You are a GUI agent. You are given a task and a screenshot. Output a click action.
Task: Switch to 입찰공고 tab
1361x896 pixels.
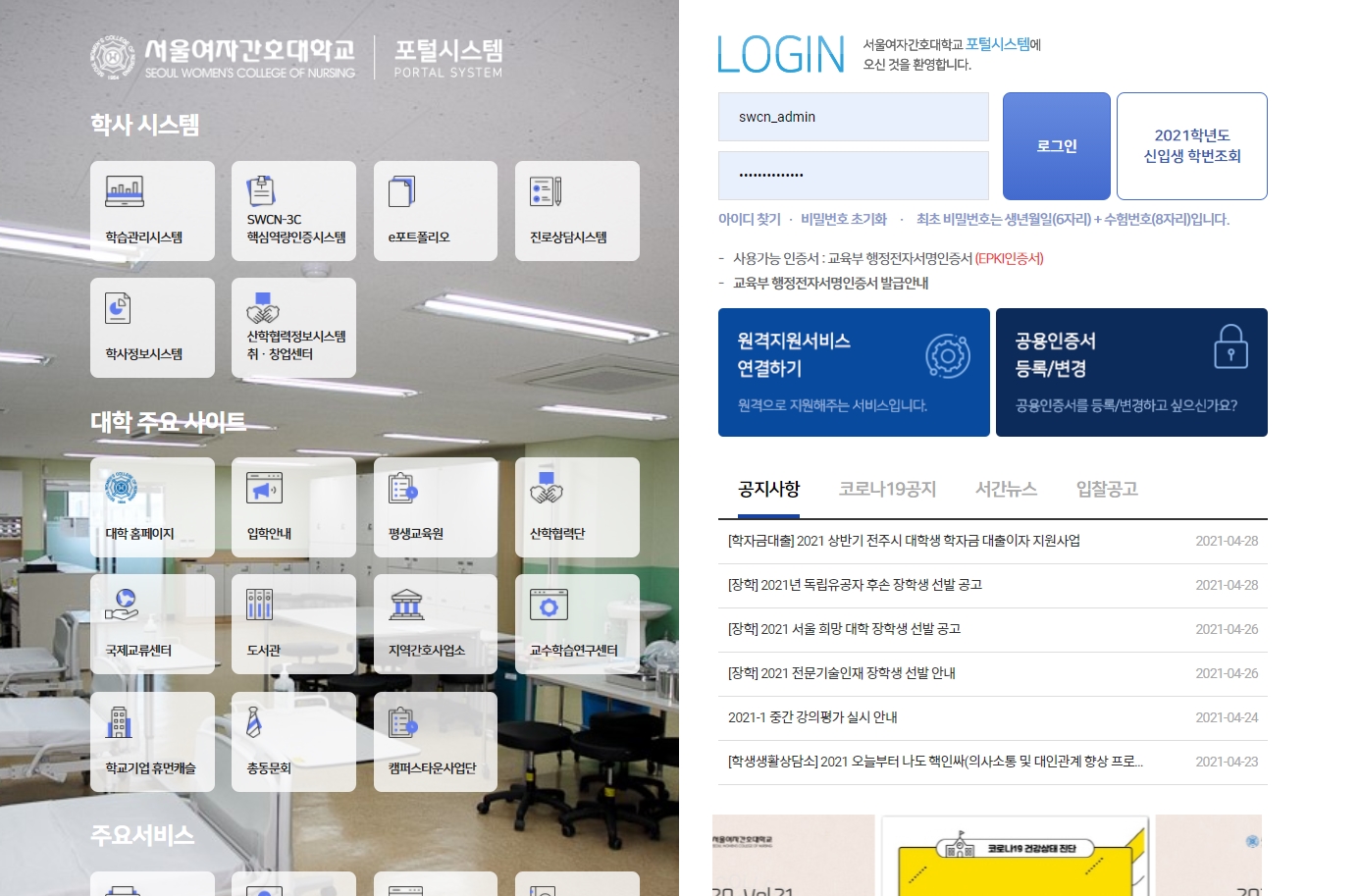(1107, 489)
